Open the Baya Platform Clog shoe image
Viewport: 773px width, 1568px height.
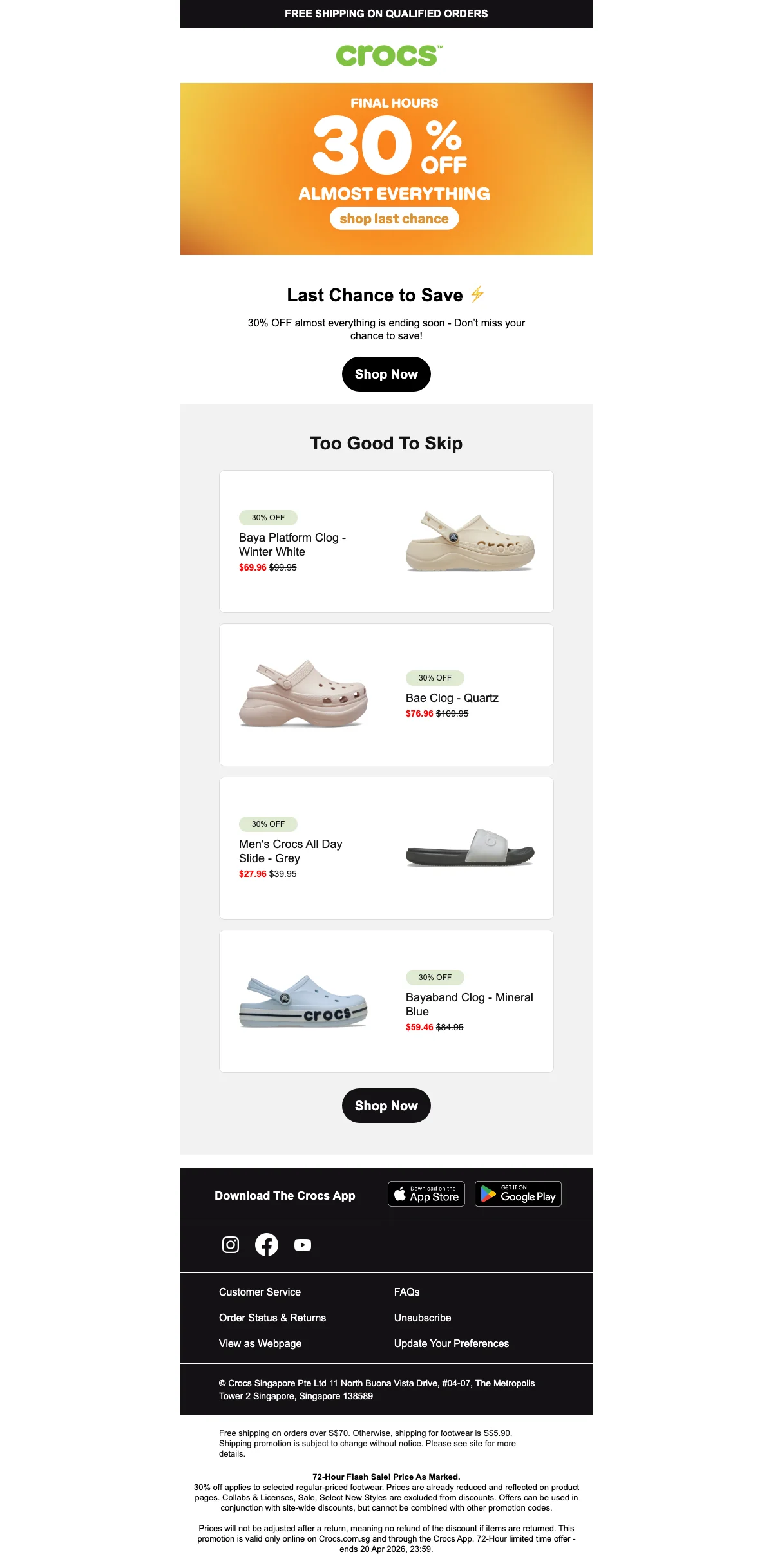click(470, 541)
